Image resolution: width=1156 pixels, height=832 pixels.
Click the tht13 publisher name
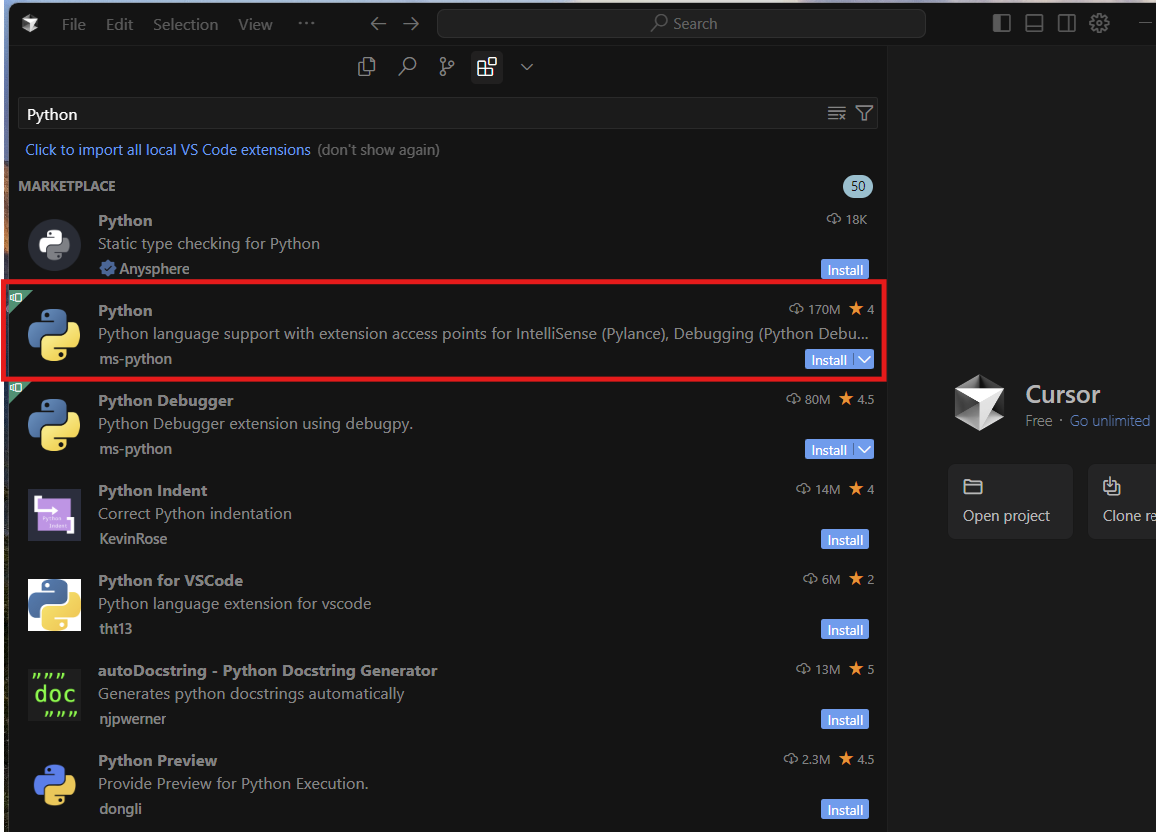pos(116,629)
